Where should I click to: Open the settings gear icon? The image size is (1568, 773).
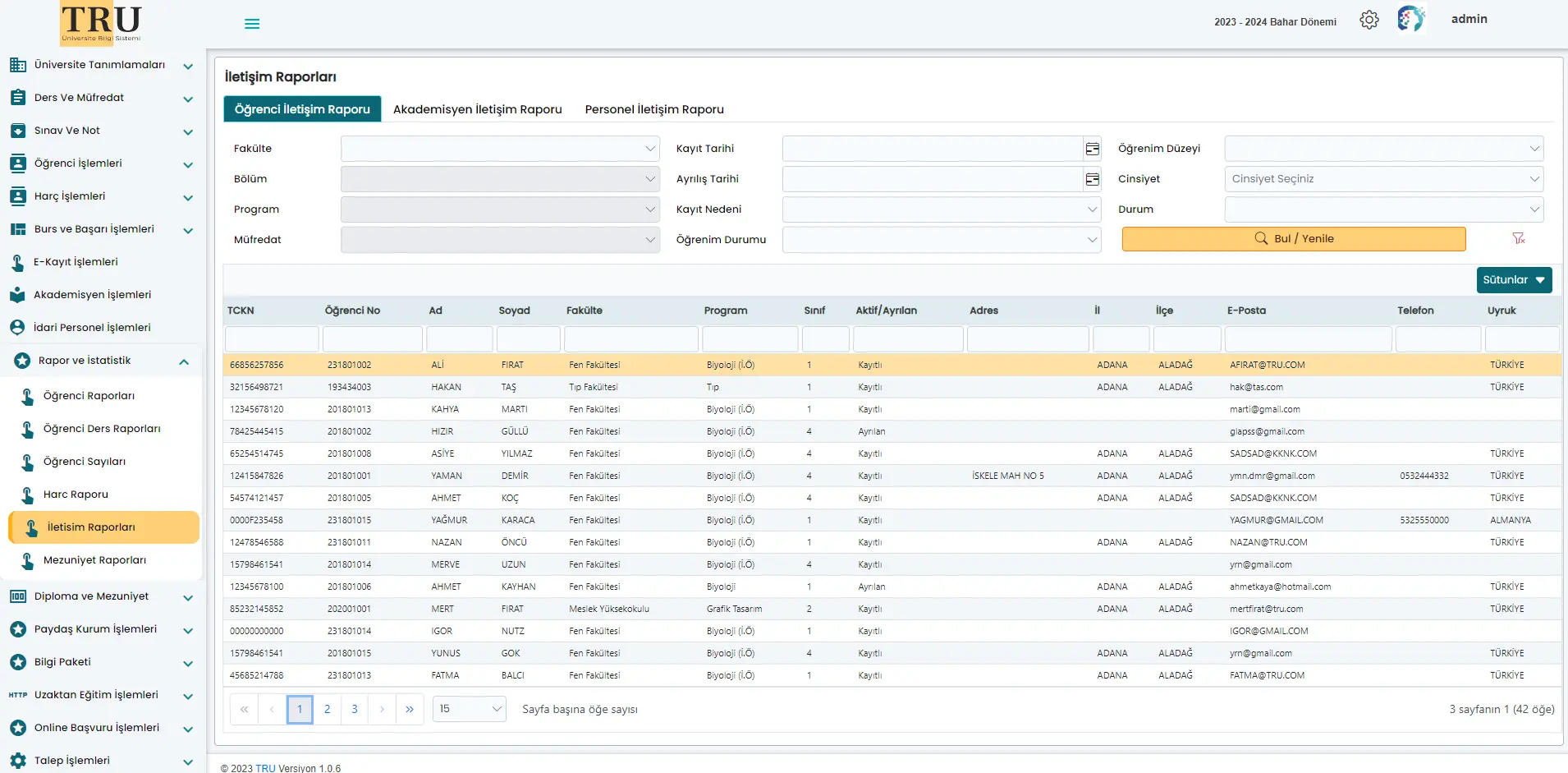coord(1369,20)
